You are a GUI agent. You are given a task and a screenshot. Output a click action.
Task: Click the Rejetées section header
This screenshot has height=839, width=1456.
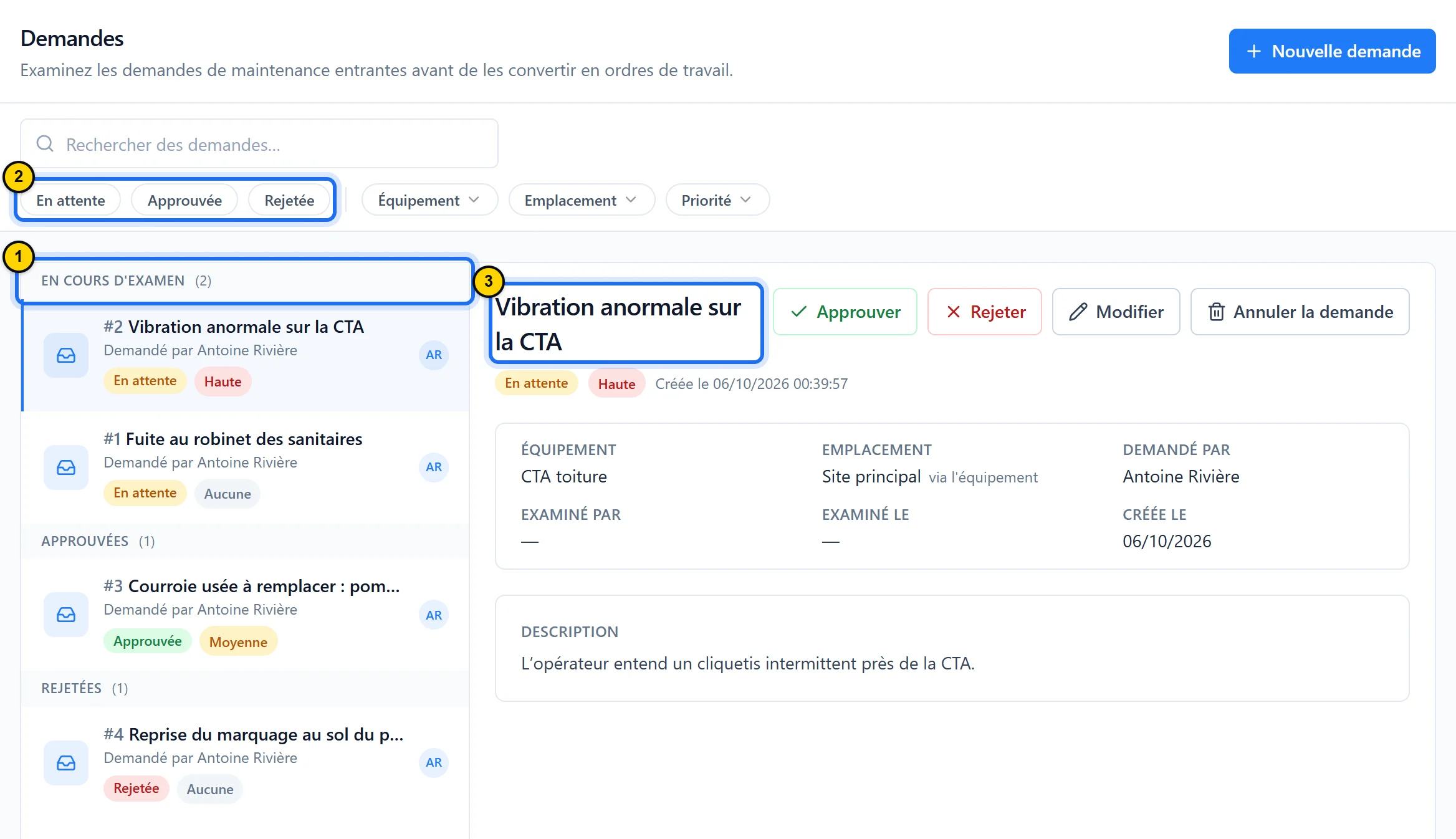pos(245,688)
